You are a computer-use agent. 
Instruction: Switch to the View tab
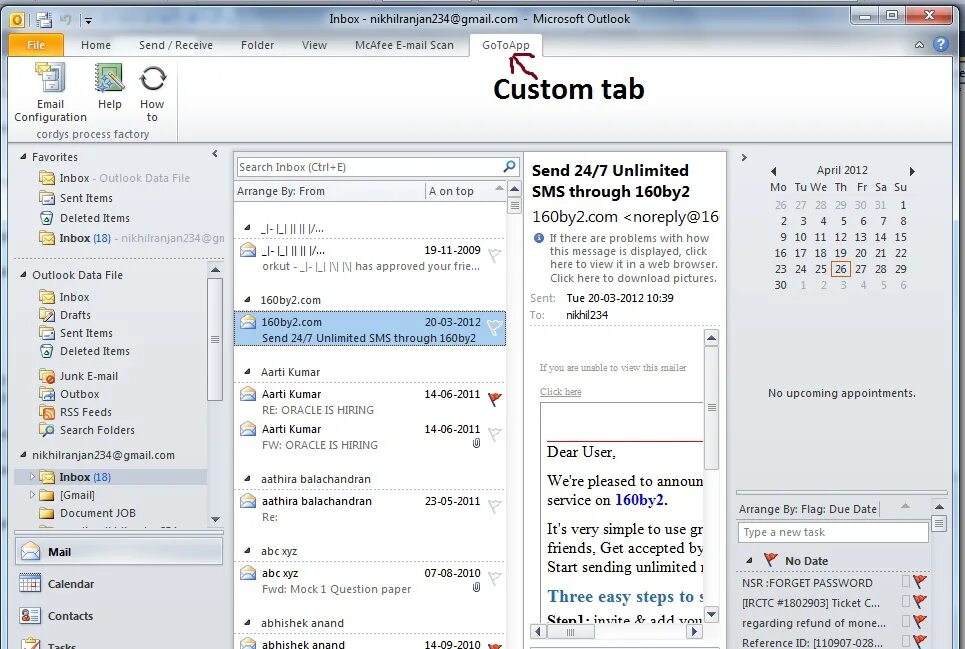click(314, 45)
